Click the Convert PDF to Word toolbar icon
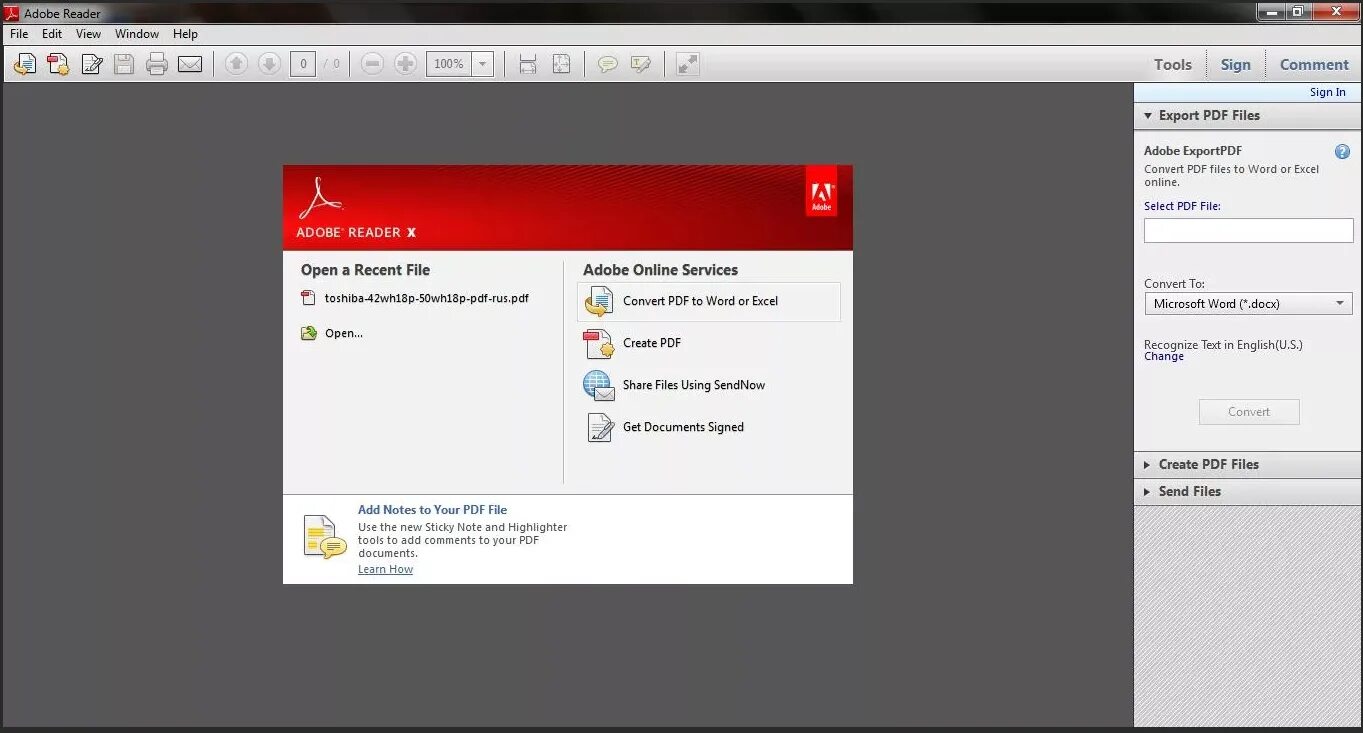The width and height of the screenshot is (1363, 733). click(25, 64)
